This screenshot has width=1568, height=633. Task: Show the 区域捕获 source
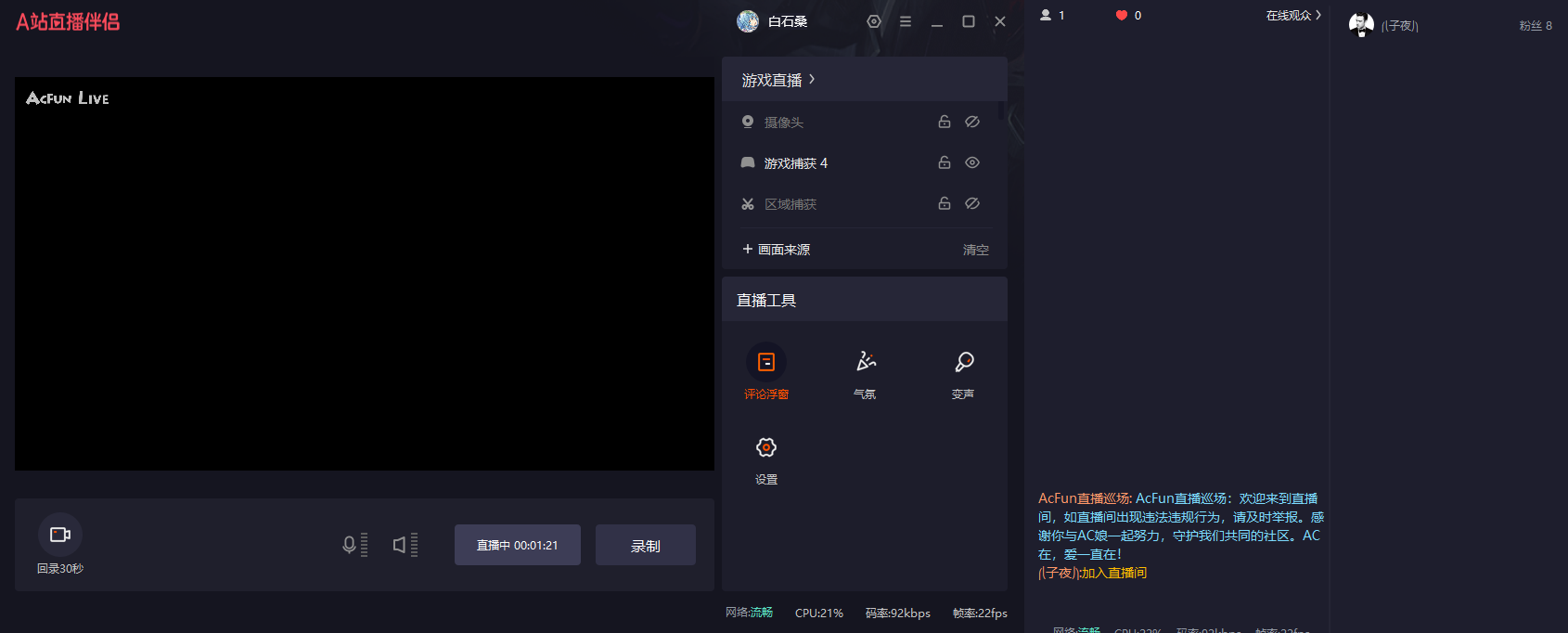coord(972,203)
